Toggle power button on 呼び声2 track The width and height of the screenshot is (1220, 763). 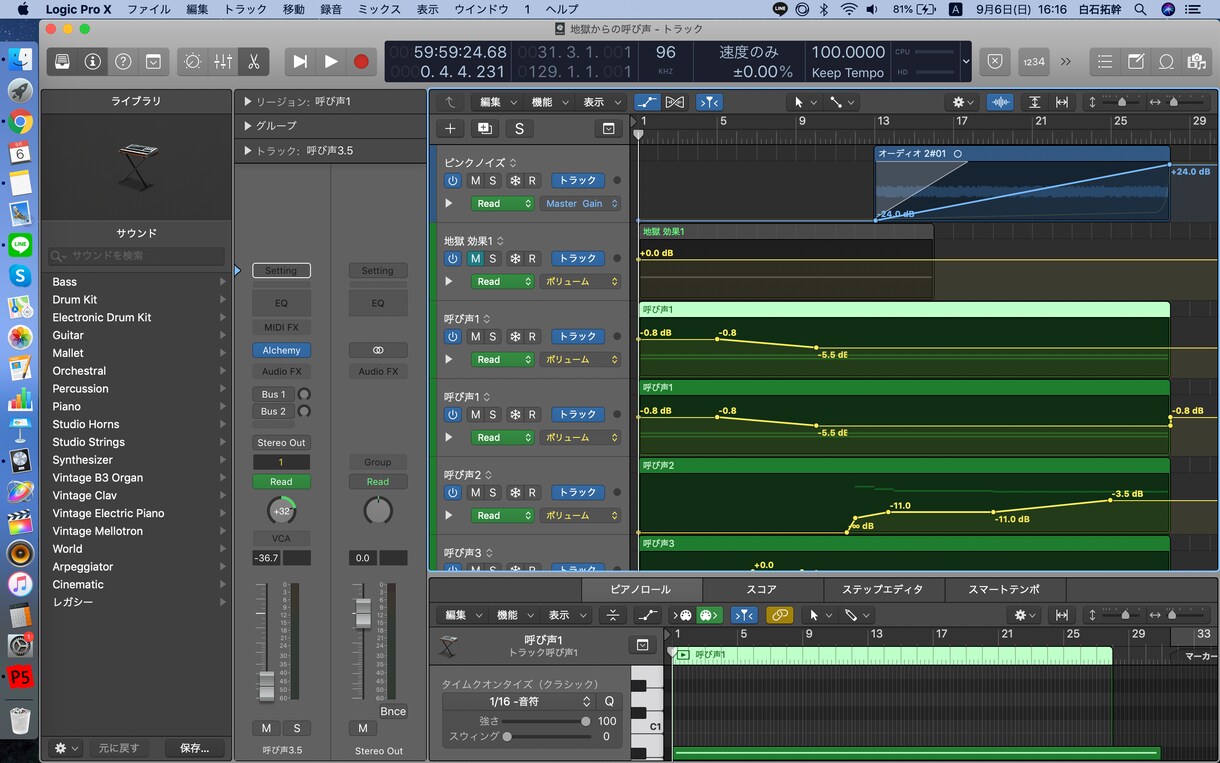tap(452, 493)
